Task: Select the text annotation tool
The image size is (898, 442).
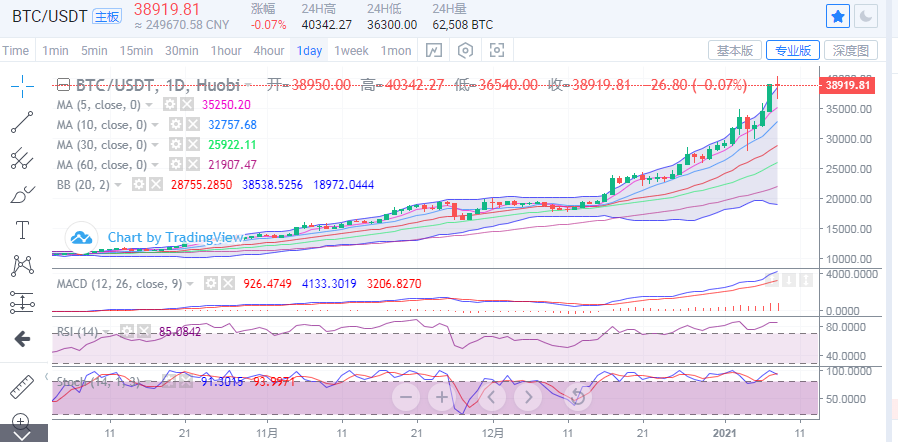Action: pos(22,230)
